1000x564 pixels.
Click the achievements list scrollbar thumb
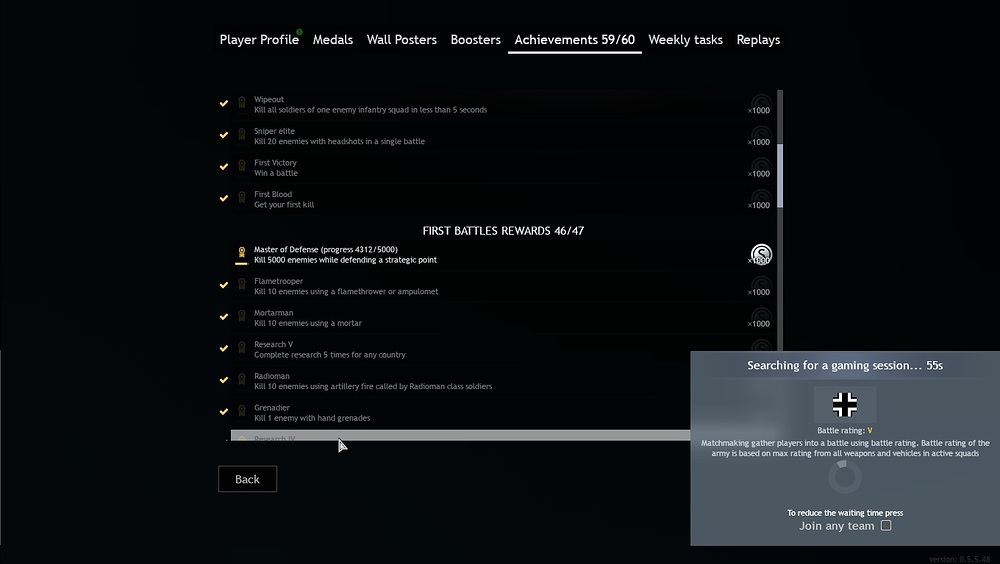(x=780, y=175)
